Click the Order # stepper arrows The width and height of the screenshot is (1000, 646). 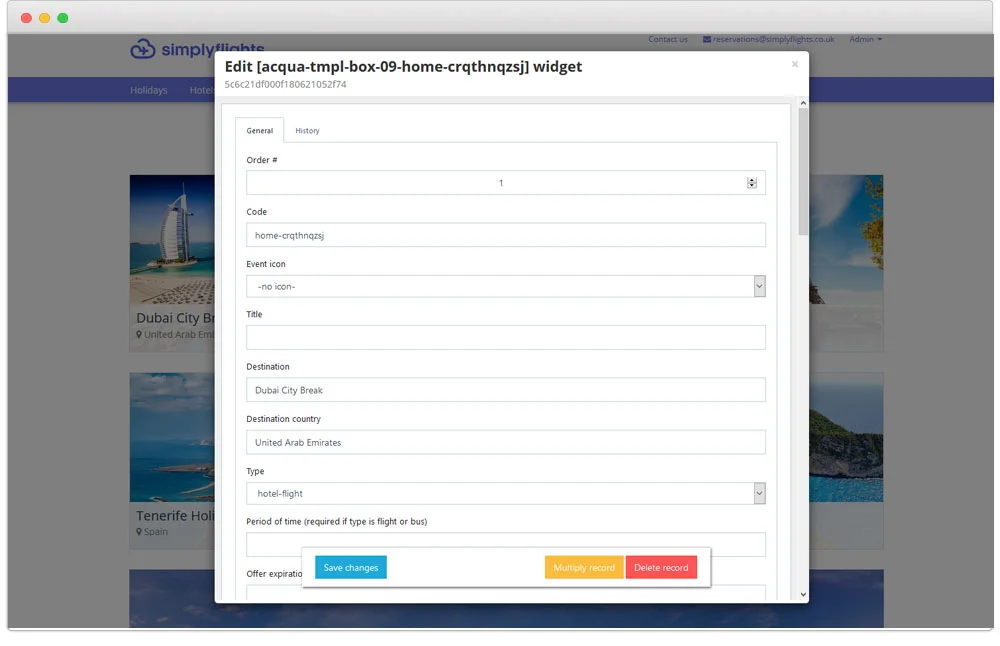[752, 183]
